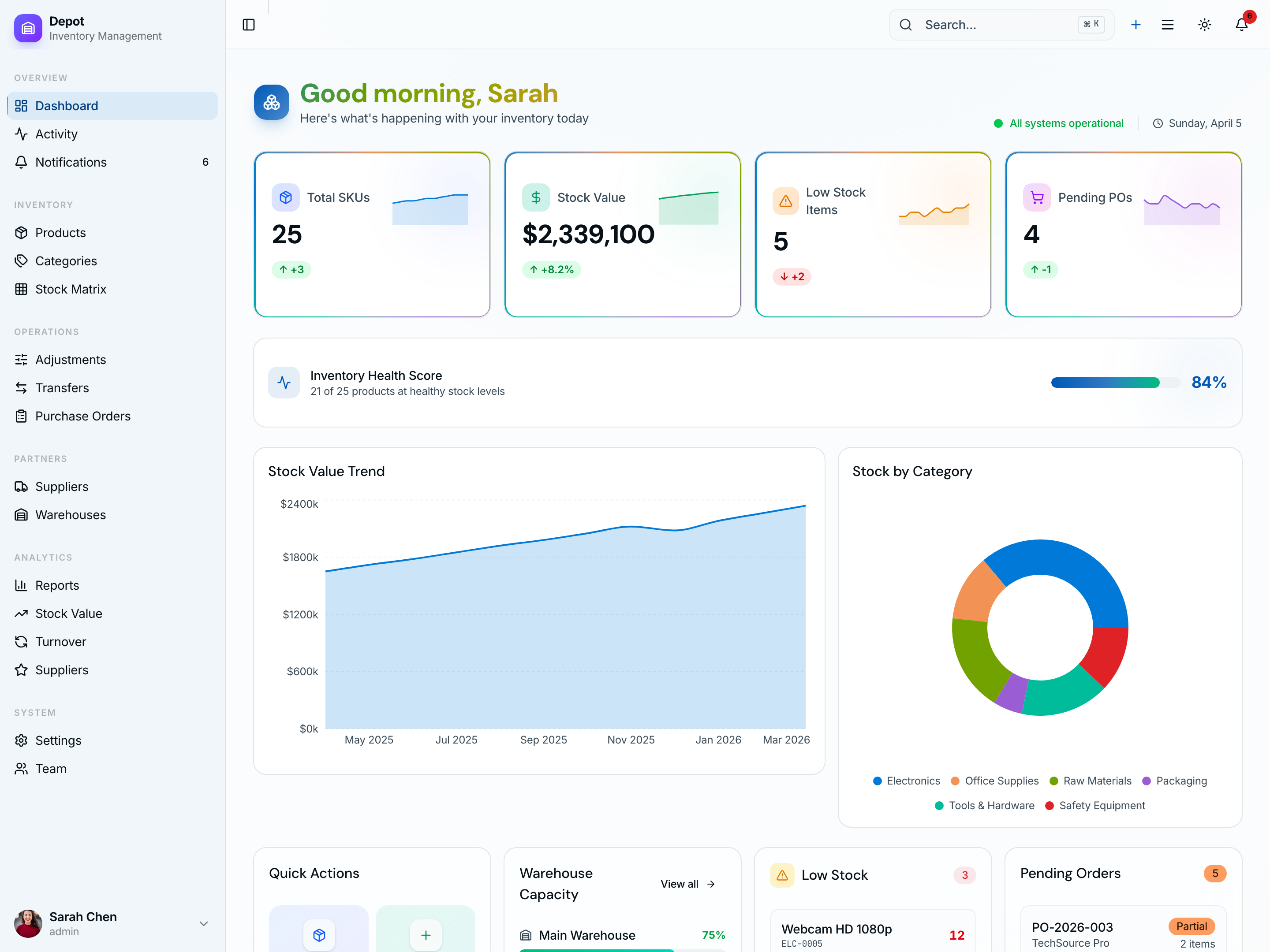Click the Depot app logo
This screenshot has width=1270, height=952.
tap(27, 27)
